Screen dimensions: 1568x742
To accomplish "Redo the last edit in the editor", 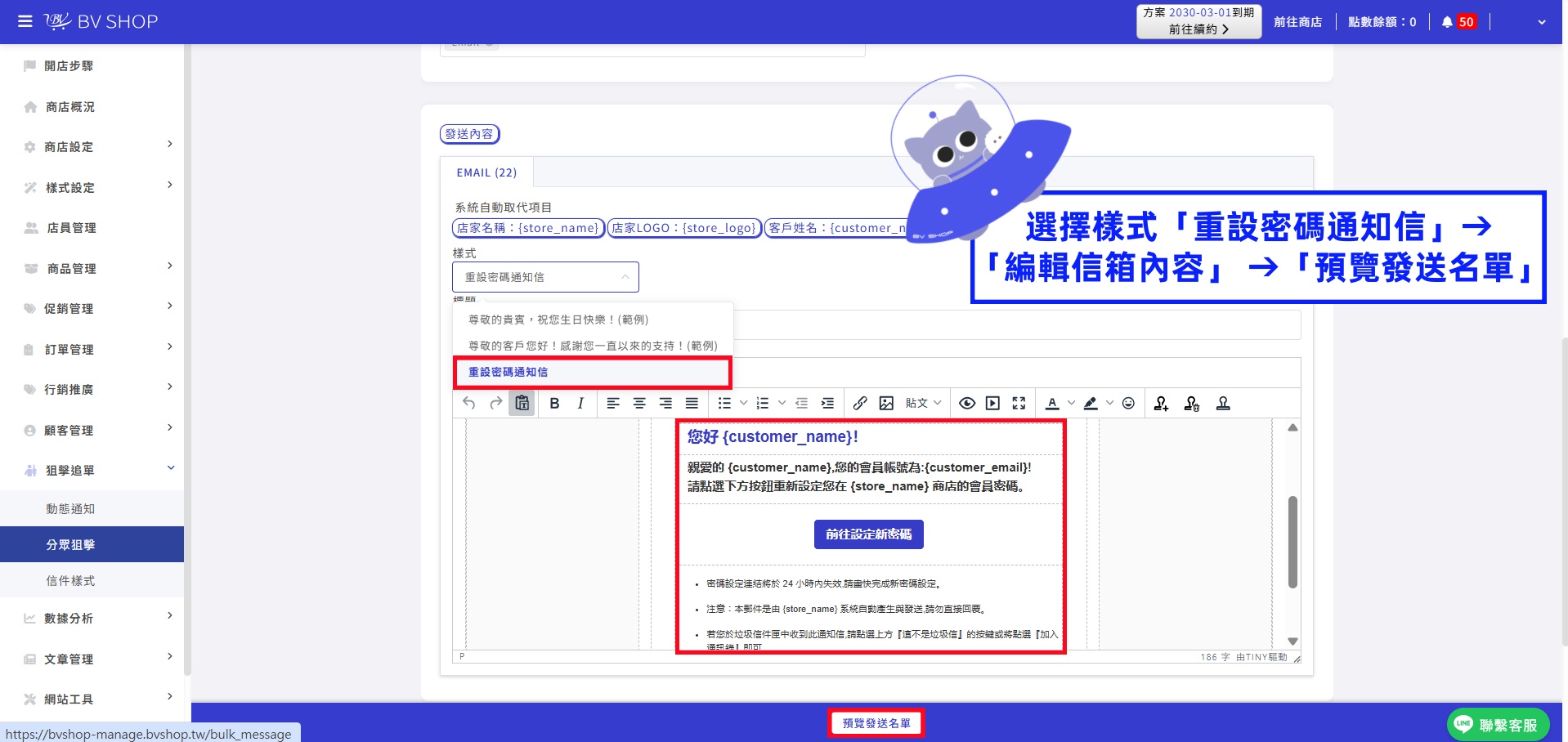I will click(495, 403).
